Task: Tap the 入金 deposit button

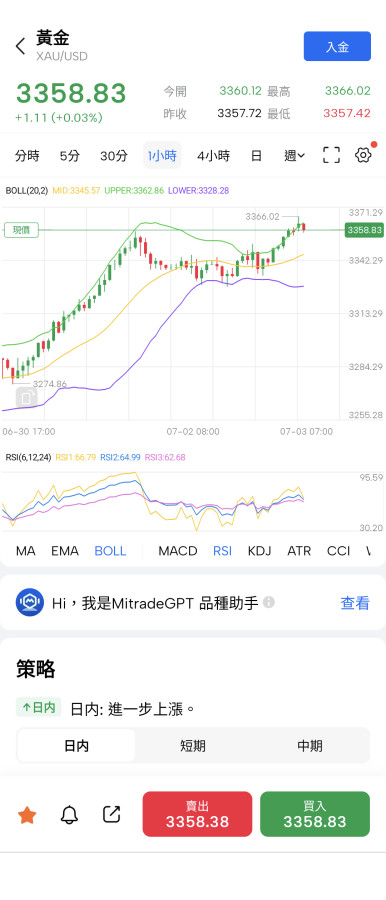Action: click(x=337, y=46)
